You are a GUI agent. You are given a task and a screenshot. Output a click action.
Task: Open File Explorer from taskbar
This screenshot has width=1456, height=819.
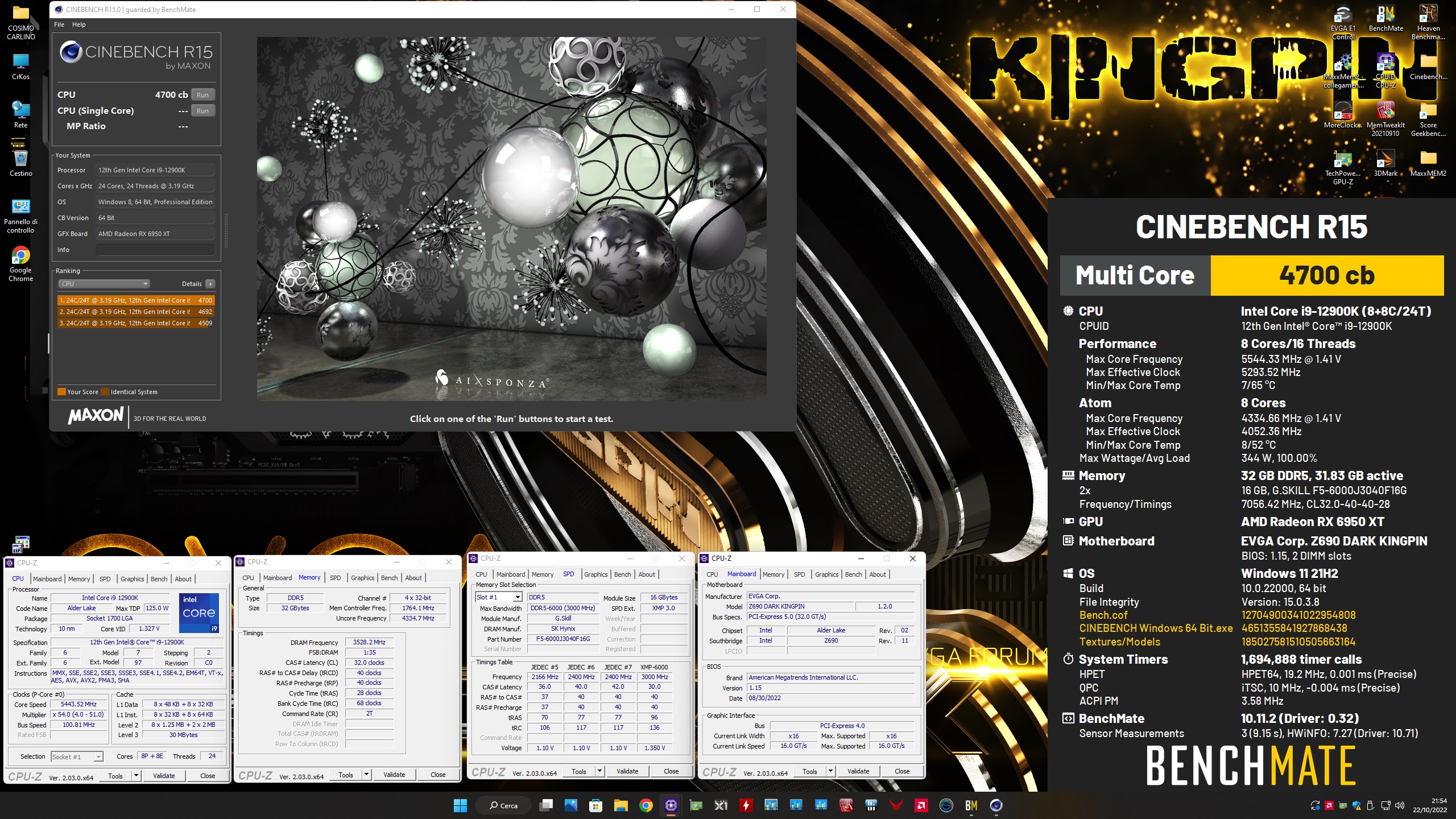621,805
